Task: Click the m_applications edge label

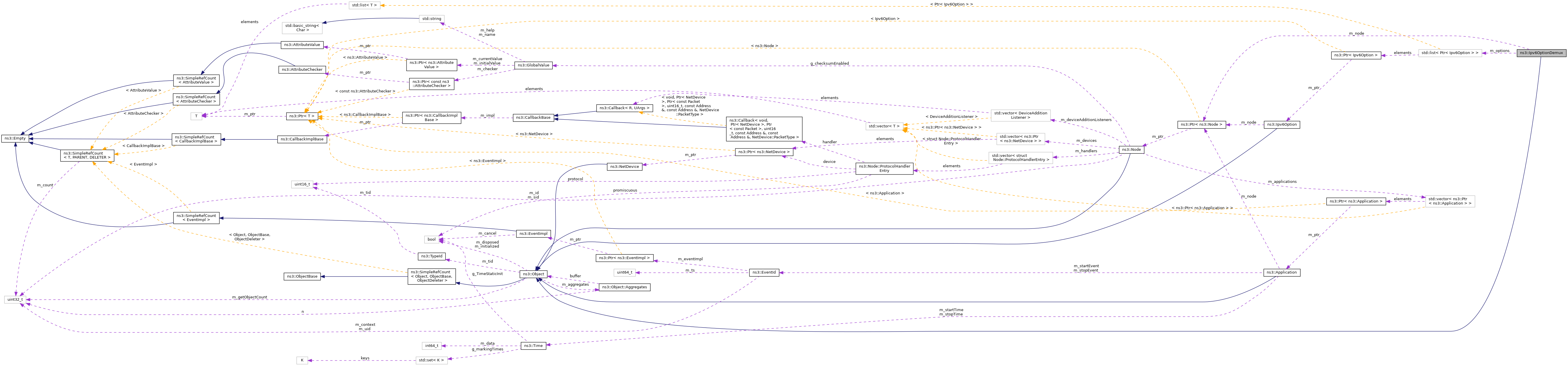Action: 1282,182
